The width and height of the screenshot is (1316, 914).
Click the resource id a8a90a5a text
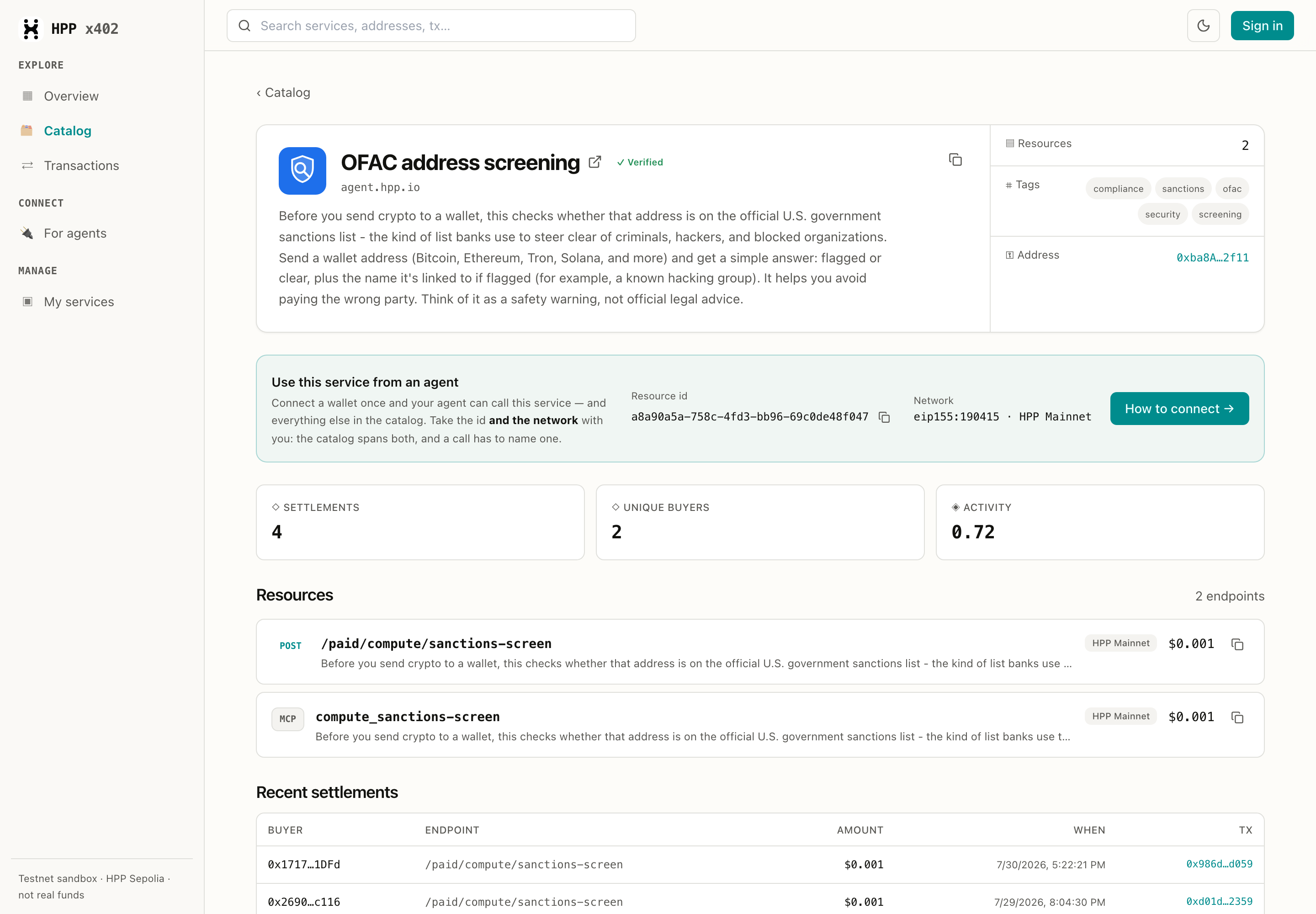coord(750,417)
